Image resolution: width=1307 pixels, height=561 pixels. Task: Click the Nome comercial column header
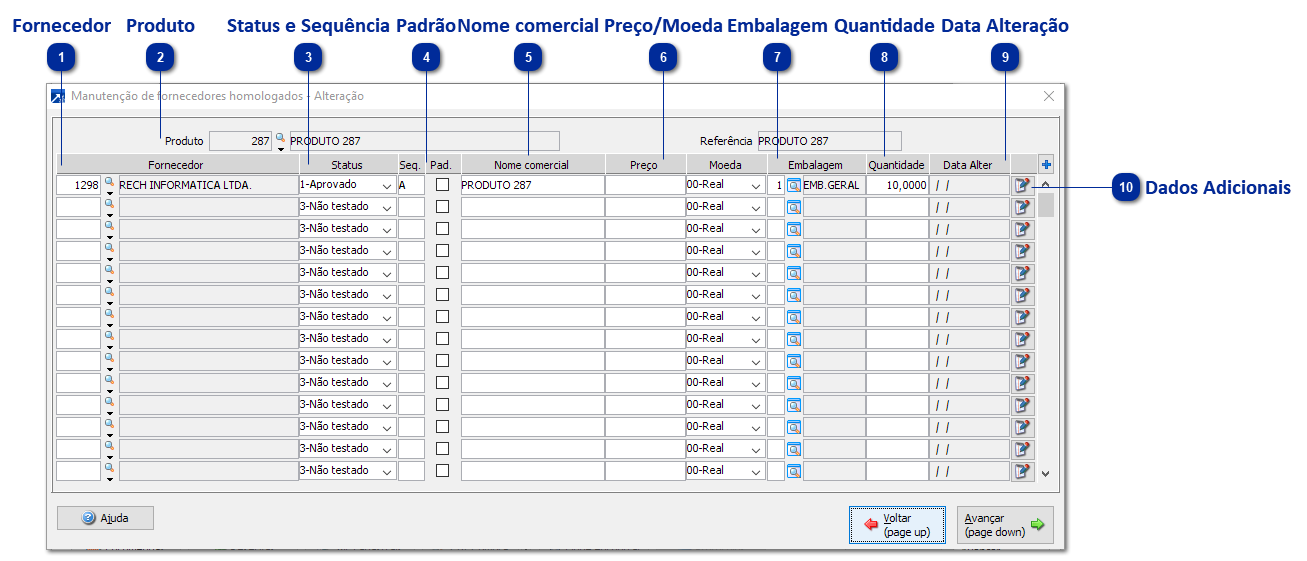tap(531, 164)
